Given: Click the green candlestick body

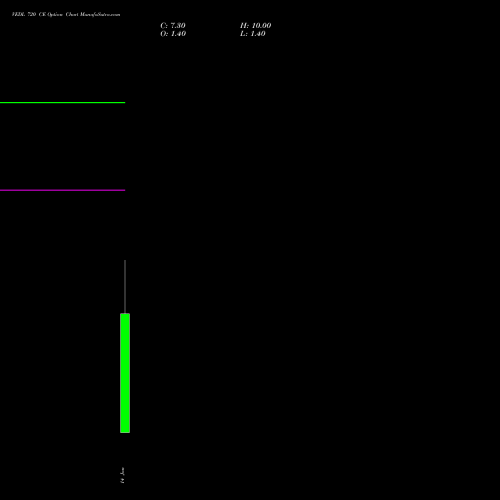Looking at the screenshot, I should click(125, 373).
